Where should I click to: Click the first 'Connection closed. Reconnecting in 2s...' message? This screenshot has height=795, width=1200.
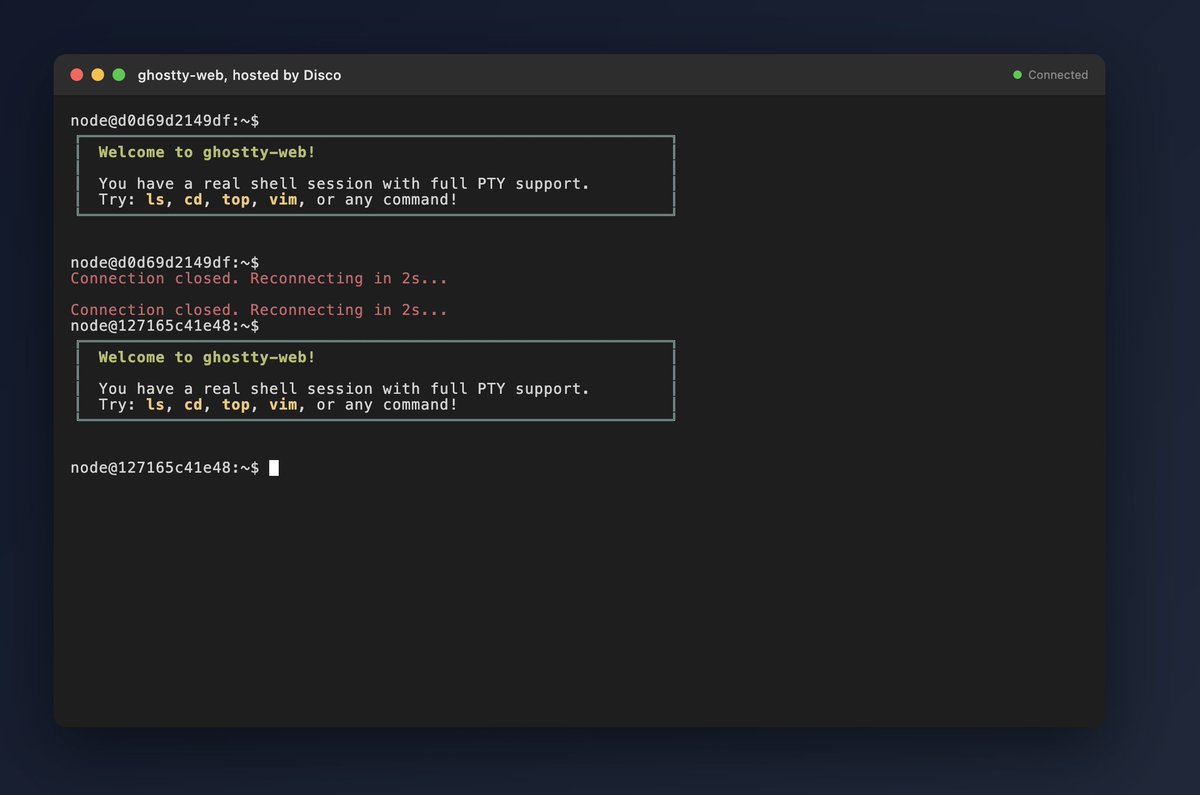coord(259,278)
